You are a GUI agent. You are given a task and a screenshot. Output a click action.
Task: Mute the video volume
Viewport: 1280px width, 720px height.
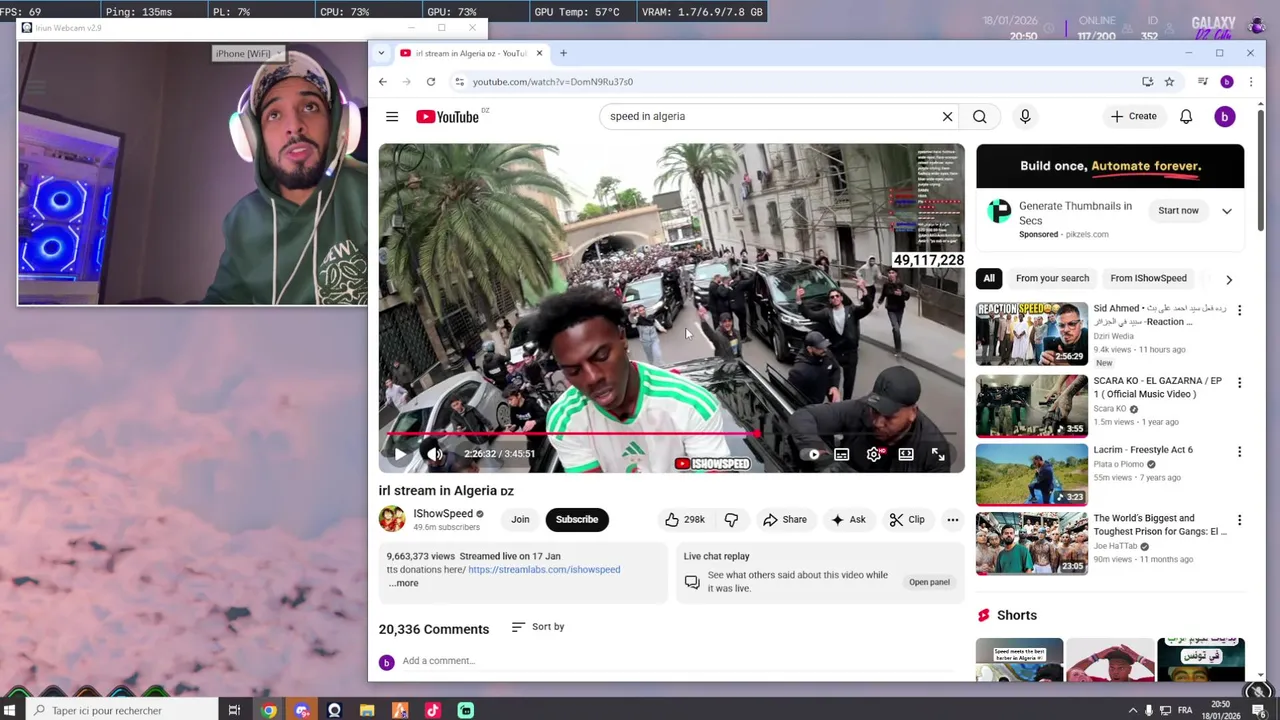click(x=435, y=454)
